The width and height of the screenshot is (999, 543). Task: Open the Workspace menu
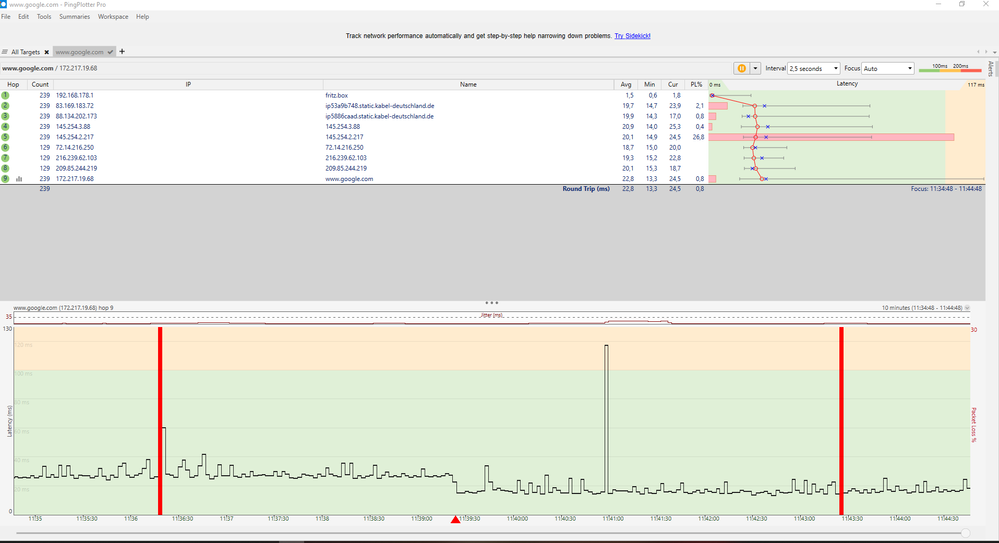pos(113,17)
